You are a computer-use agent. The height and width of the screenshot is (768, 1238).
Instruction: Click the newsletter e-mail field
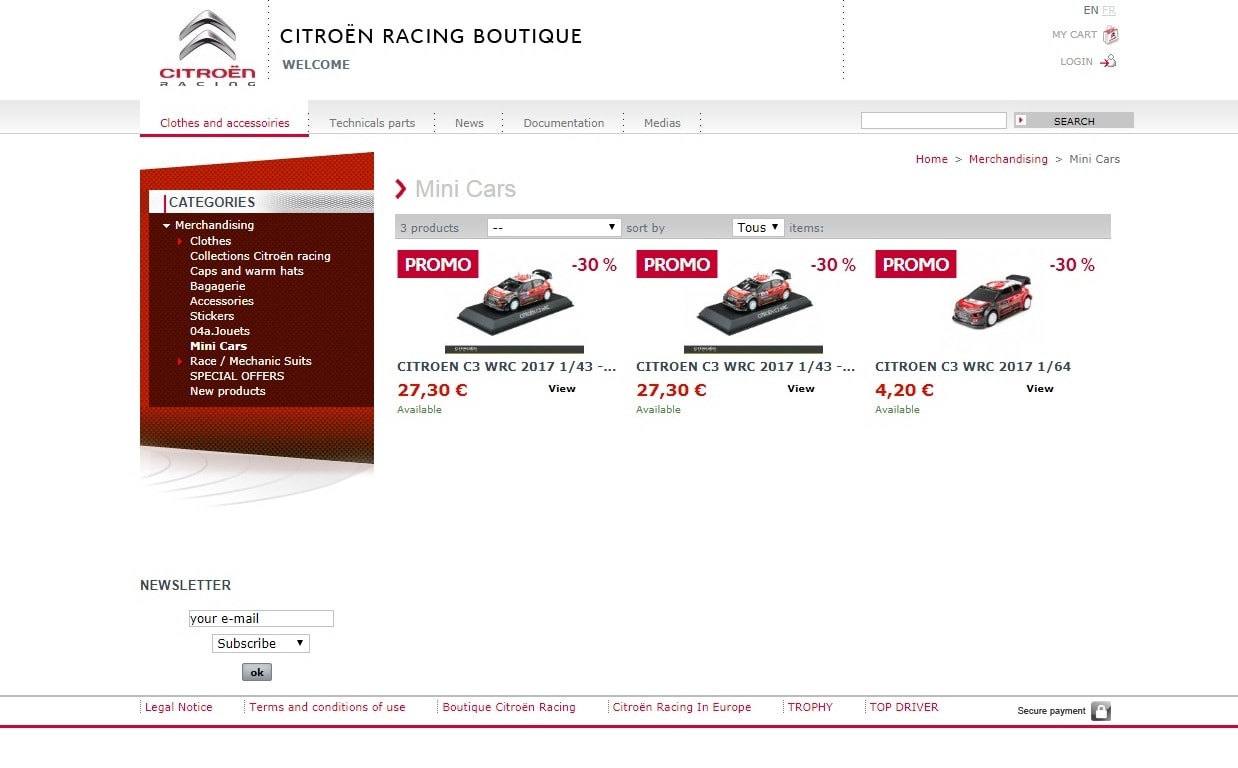click(261, 618)
